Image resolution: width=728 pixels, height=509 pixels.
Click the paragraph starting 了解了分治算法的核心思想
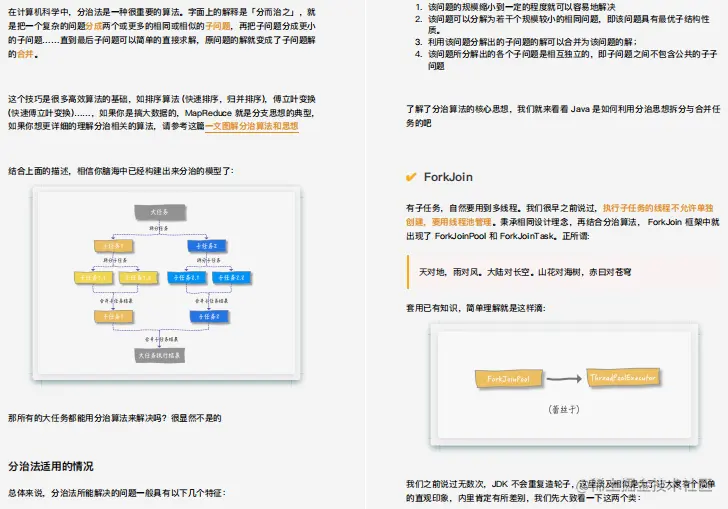click(x=563, y=116)
